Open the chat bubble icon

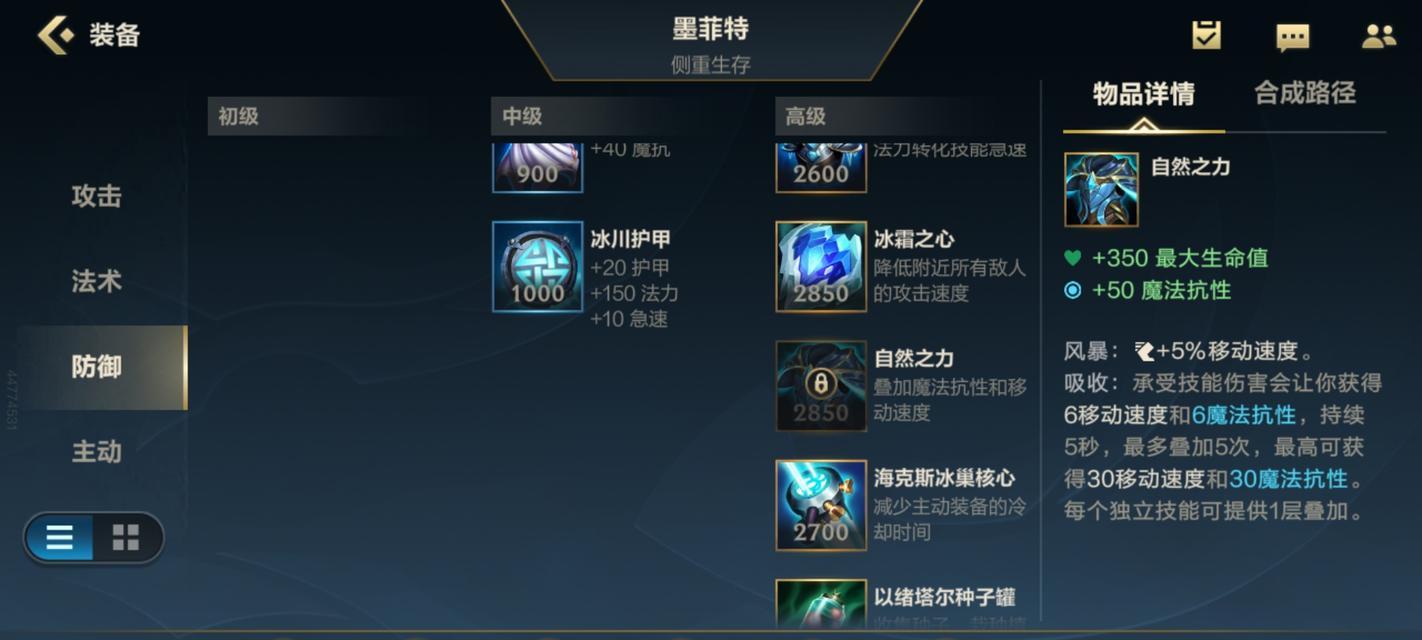pos(1293,38)
